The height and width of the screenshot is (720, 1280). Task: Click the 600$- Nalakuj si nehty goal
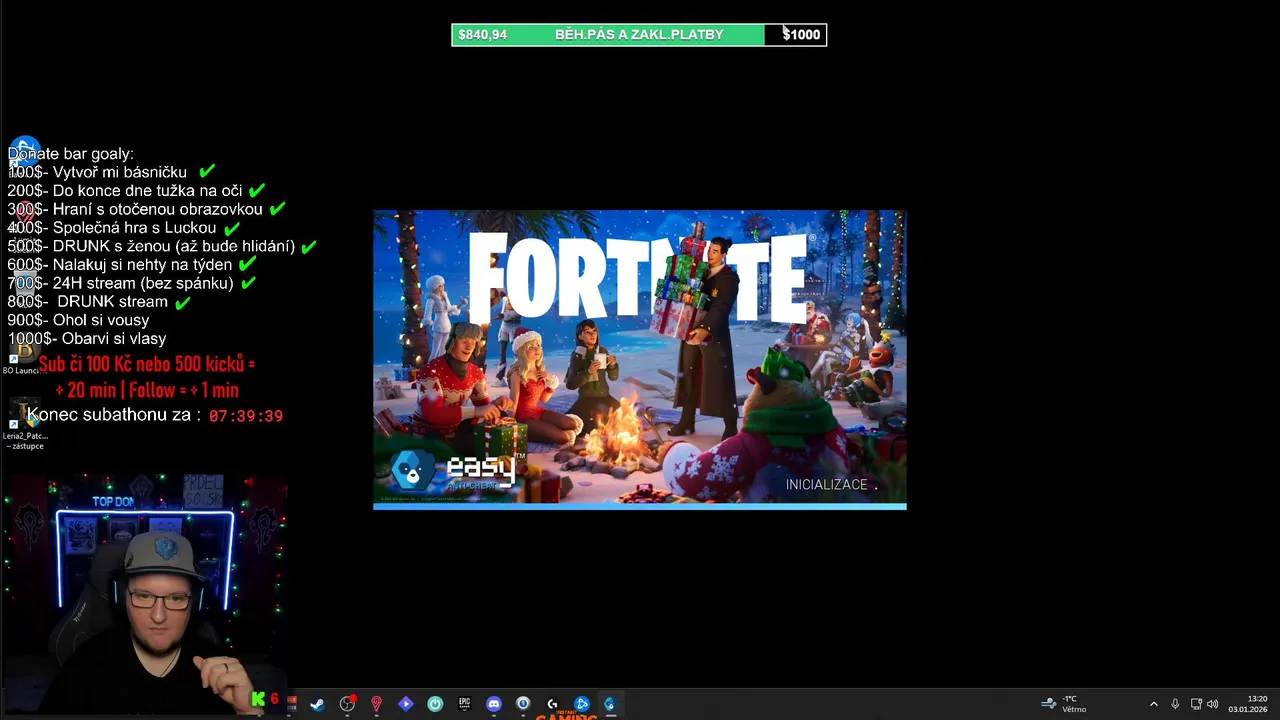120,265
